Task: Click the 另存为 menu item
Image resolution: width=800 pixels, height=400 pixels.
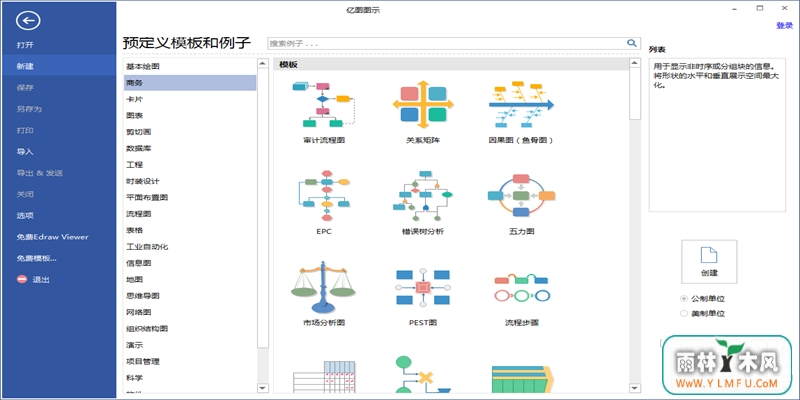Action: [29, 109]
